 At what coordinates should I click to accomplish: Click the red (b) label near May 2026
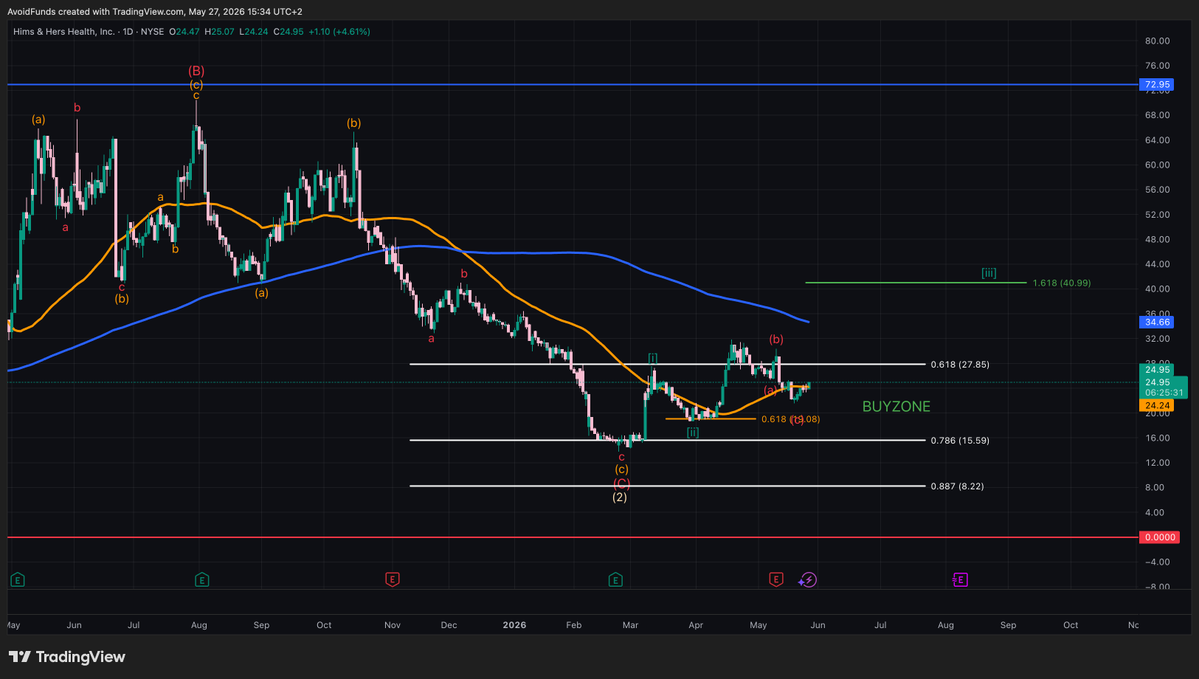[x=776, y=340]
